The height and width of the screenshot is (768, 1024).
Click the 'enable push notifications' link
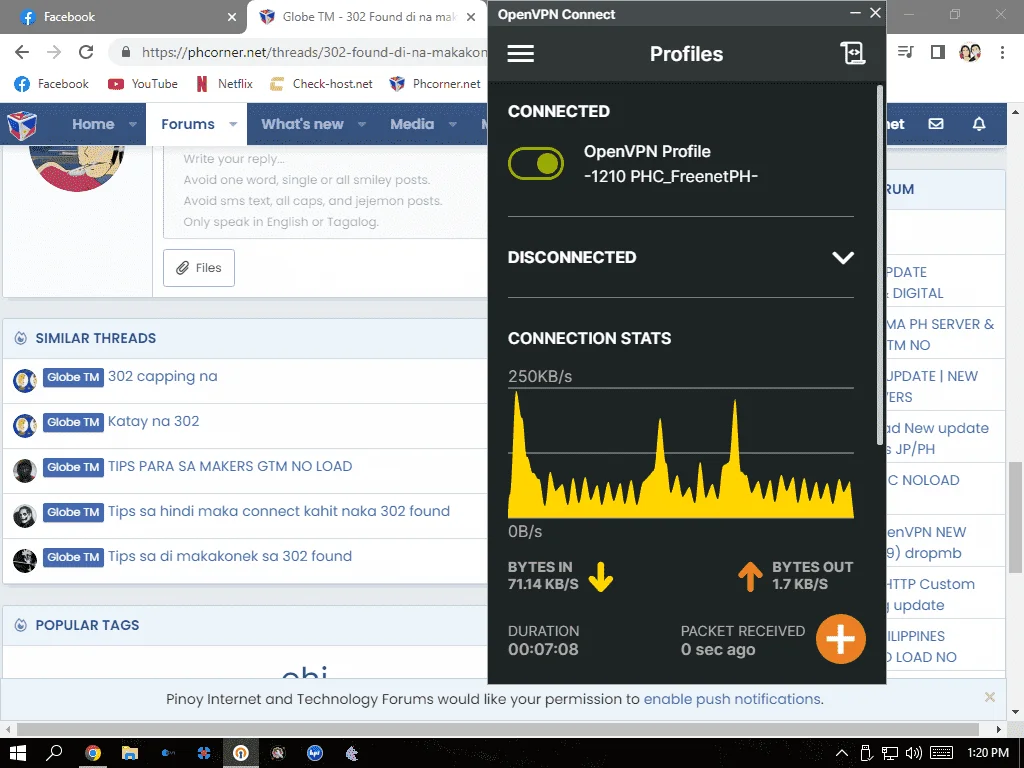(732, 699)
